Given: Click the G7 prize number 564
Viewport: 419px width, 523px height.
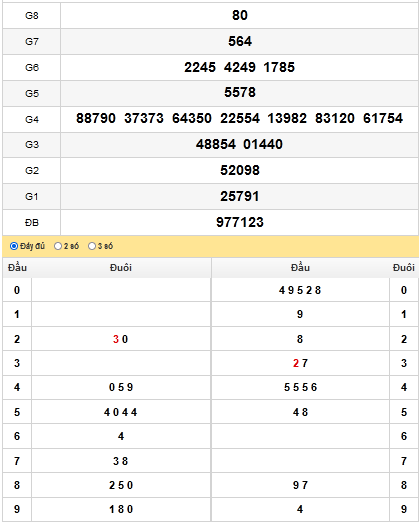Looking at the screenshot, I should pyautogui.click(x=240, y=41).
